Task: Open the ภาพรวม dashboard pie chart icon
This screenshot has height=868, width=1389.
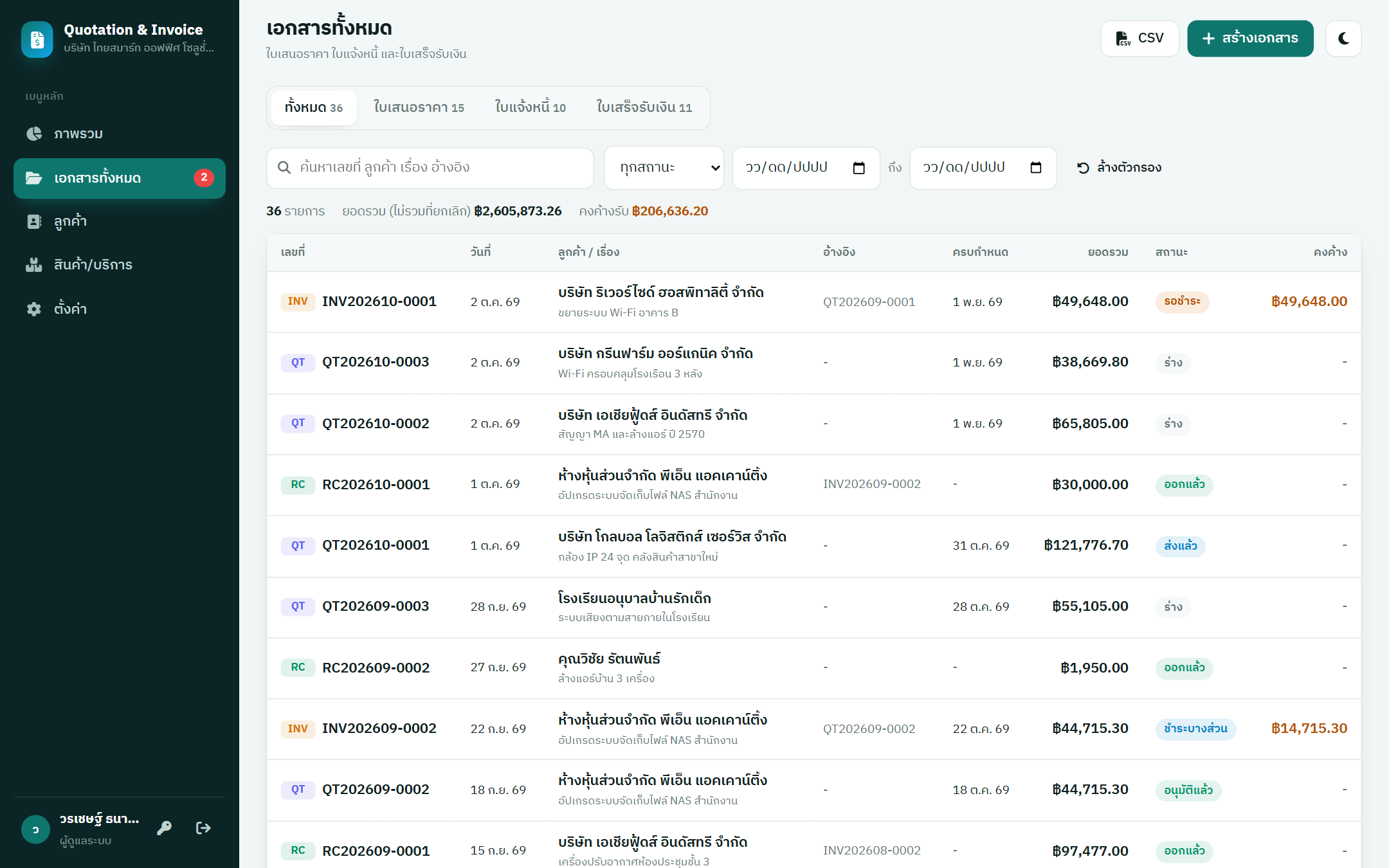Action: pyautogui.click(x=34, y=134)
